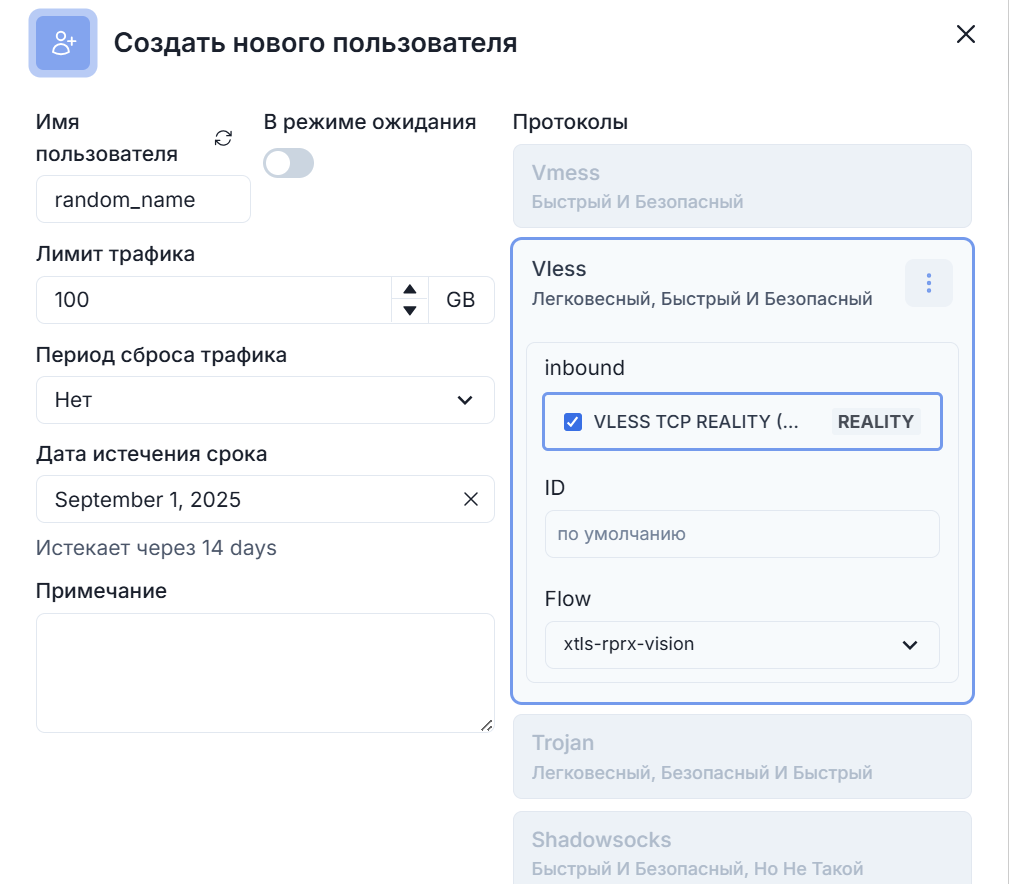The width and height of the screenshot is (1009, 884).
Task: Click the Vless ID input field
Action: click(742, 534)
